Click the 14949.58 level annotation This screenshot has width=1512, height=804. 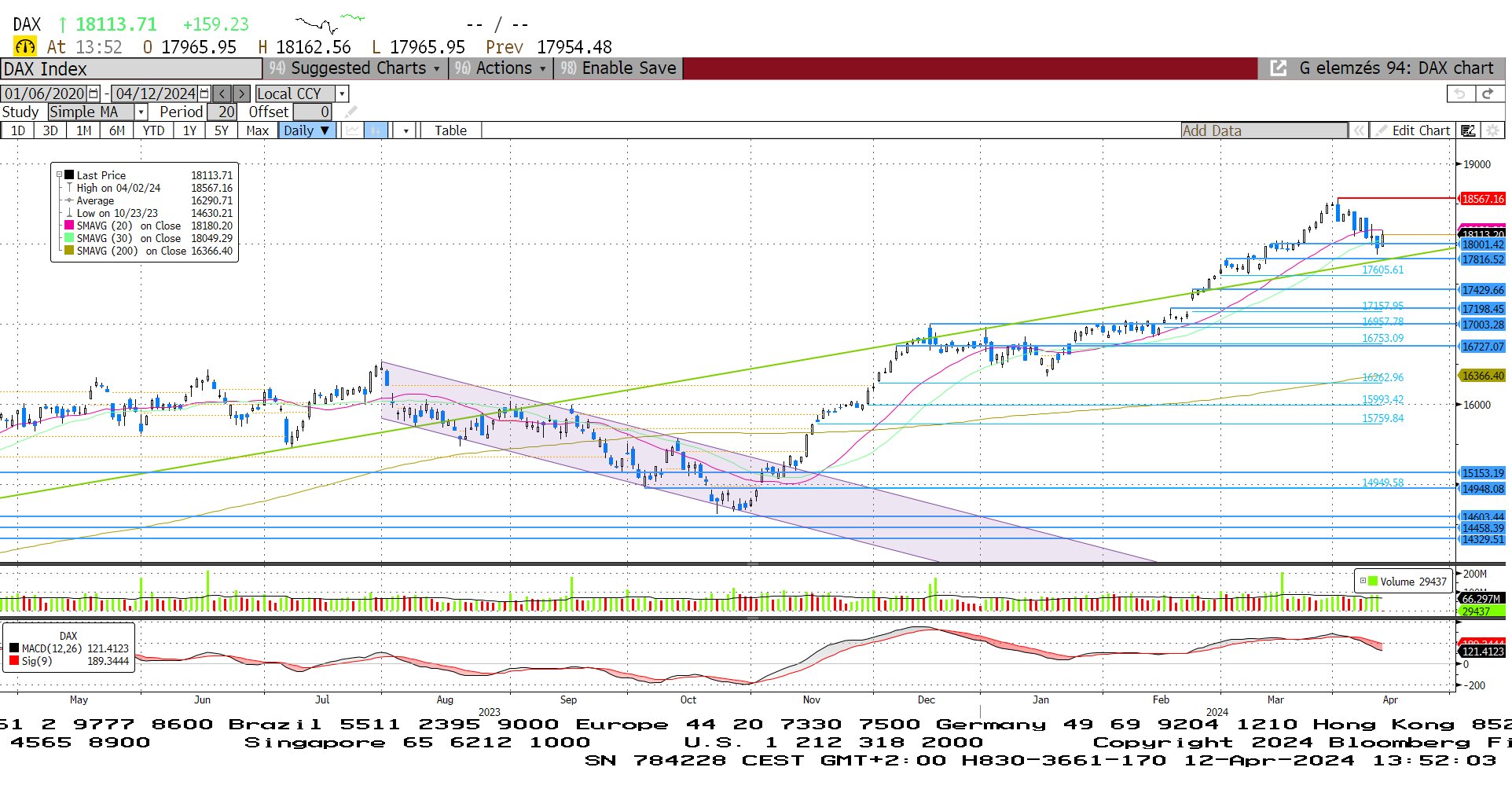1382,483
